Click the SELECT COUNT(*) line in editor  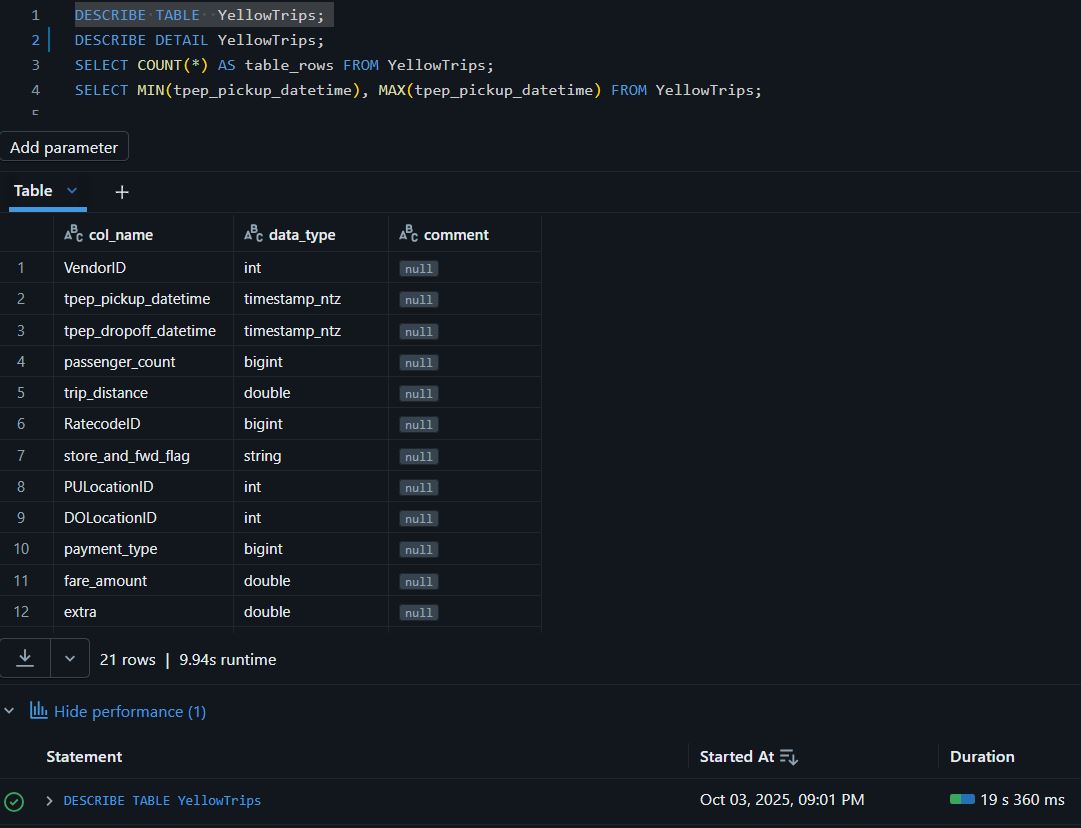click(284, 65)
